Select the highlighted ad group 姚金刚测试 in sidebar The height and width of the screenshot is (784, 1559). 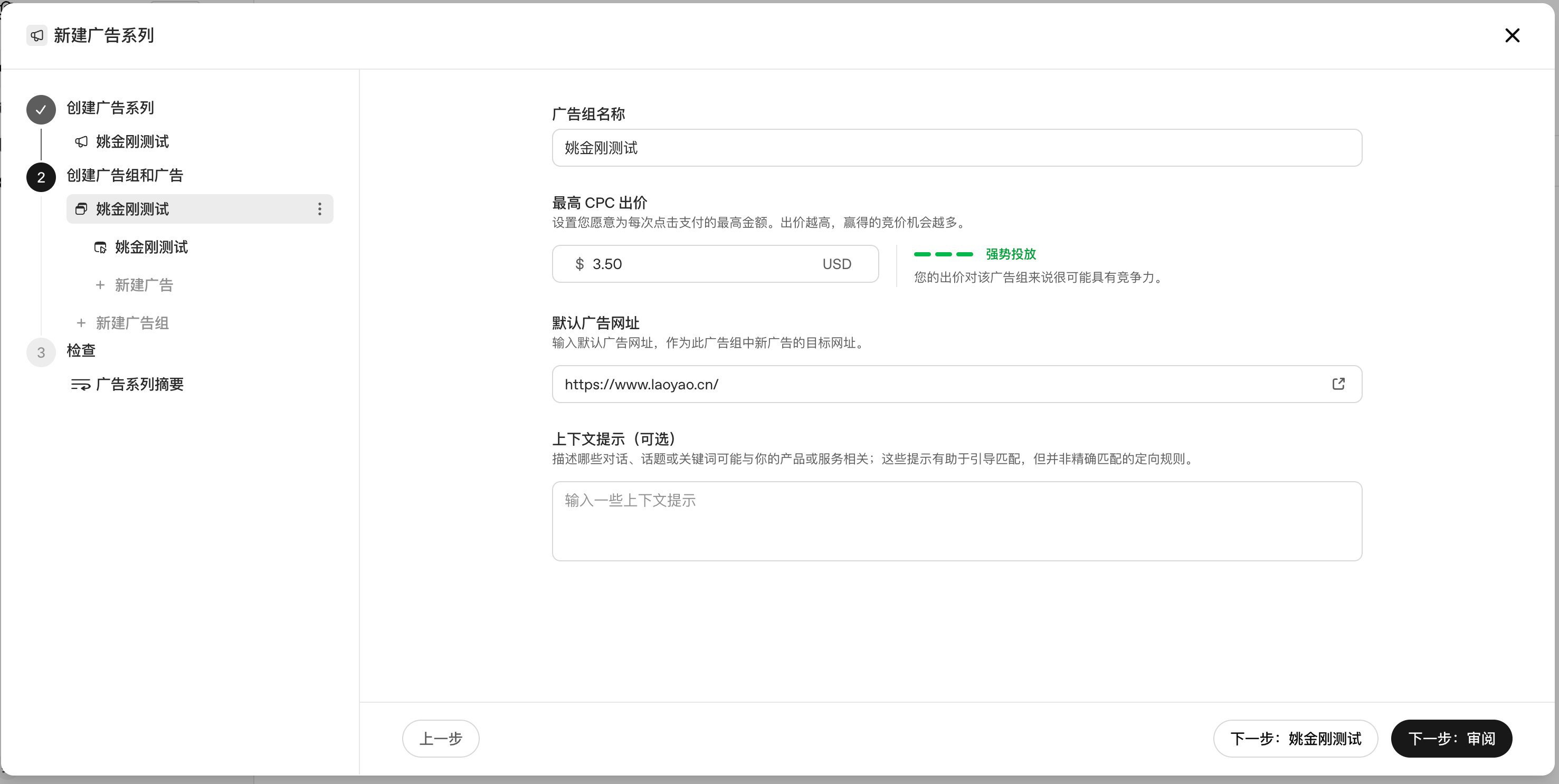tap(199, 209)
